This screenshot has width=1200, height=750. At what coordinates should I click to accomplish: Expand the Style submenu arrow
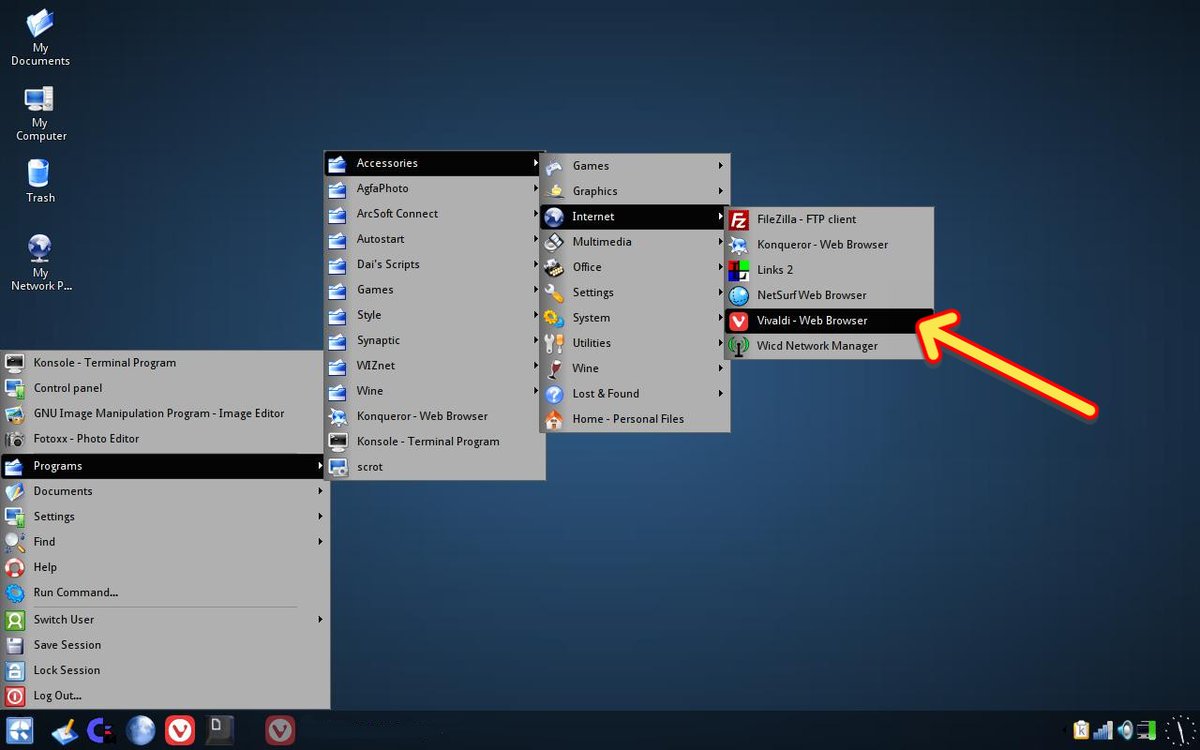click(x=536, y=315)
